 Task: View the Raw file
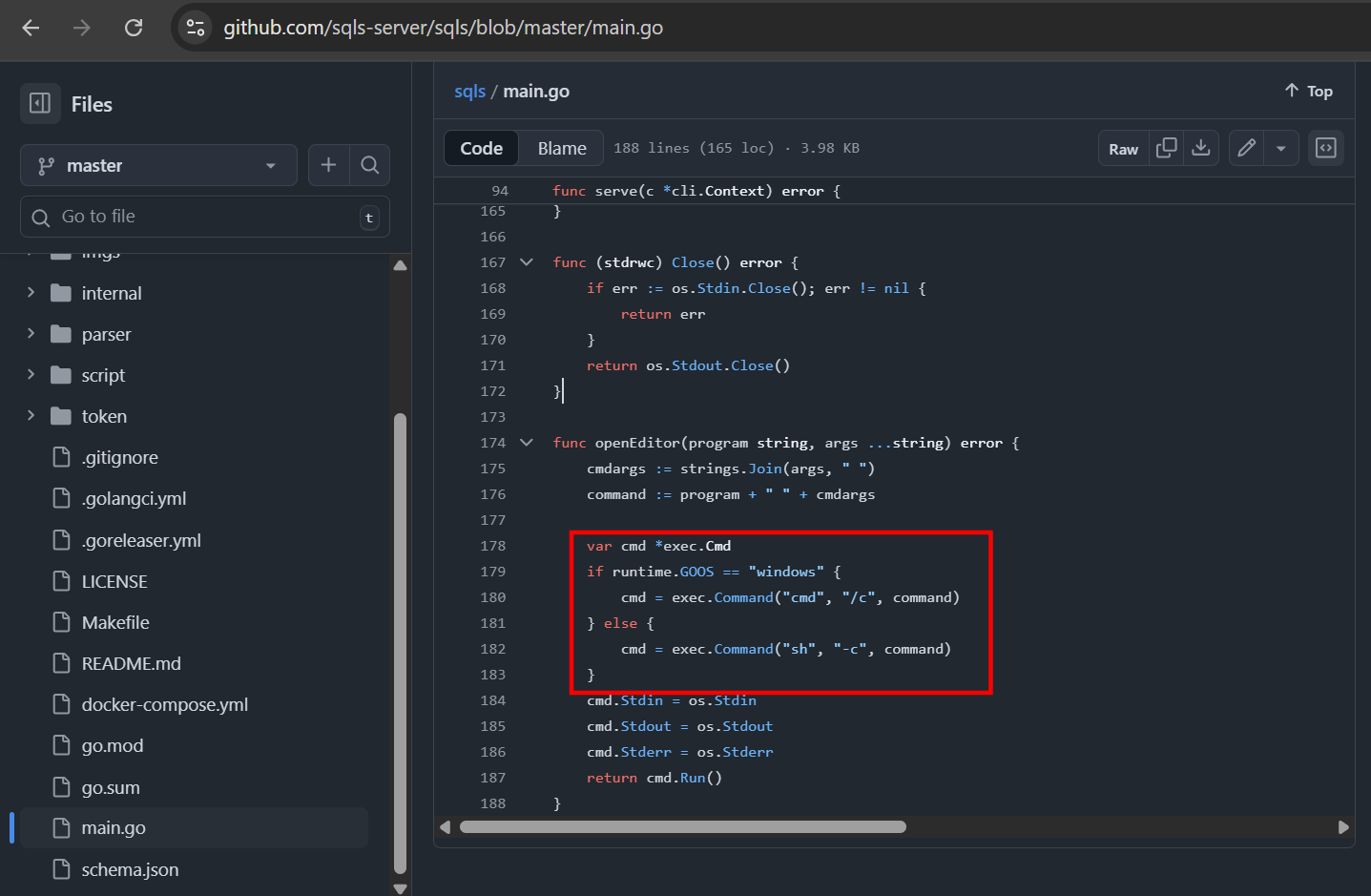point(1123,148)
